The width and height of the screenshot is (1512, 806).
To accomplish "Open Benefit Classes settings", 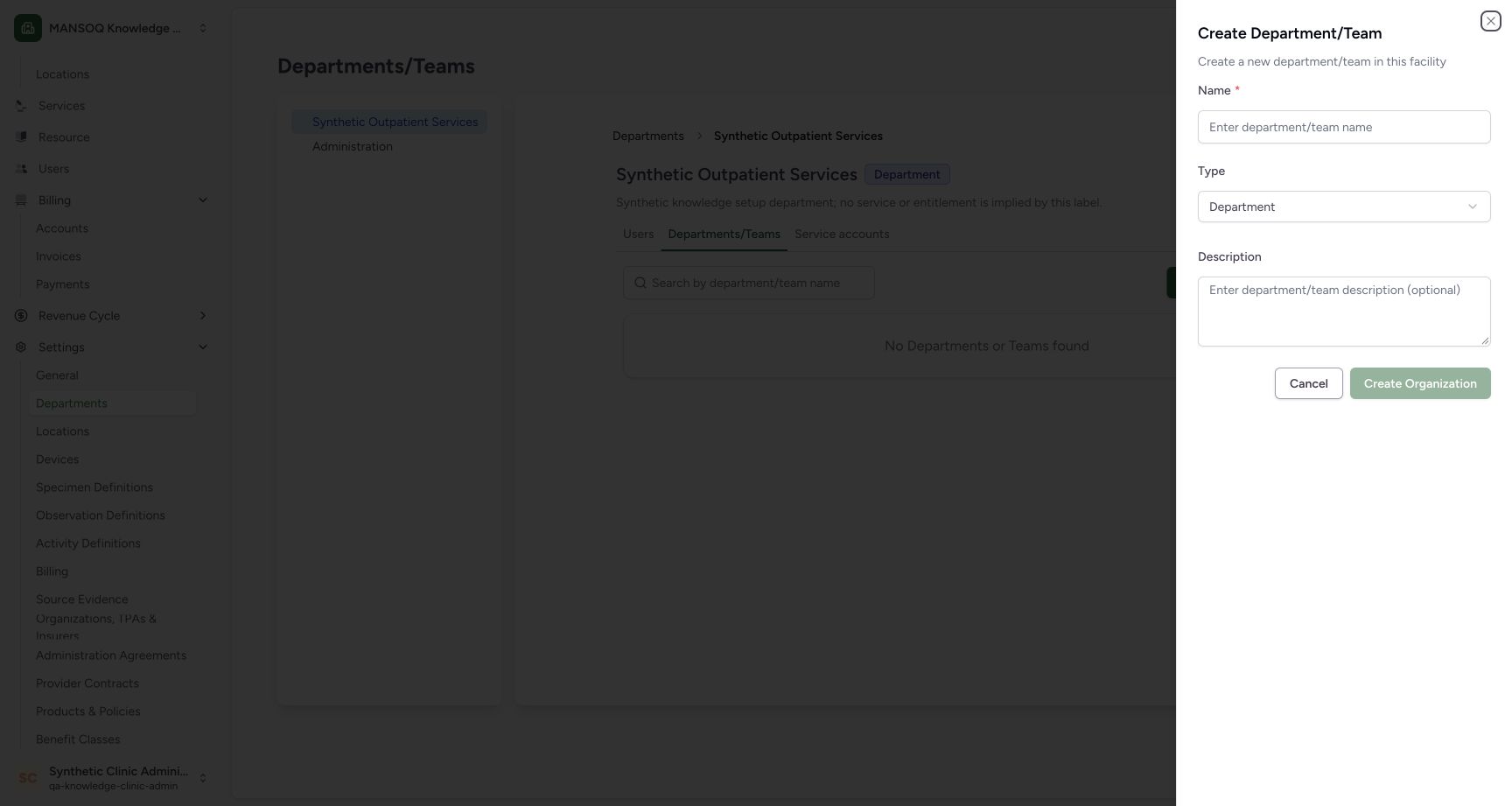I will tap(78, 739).
